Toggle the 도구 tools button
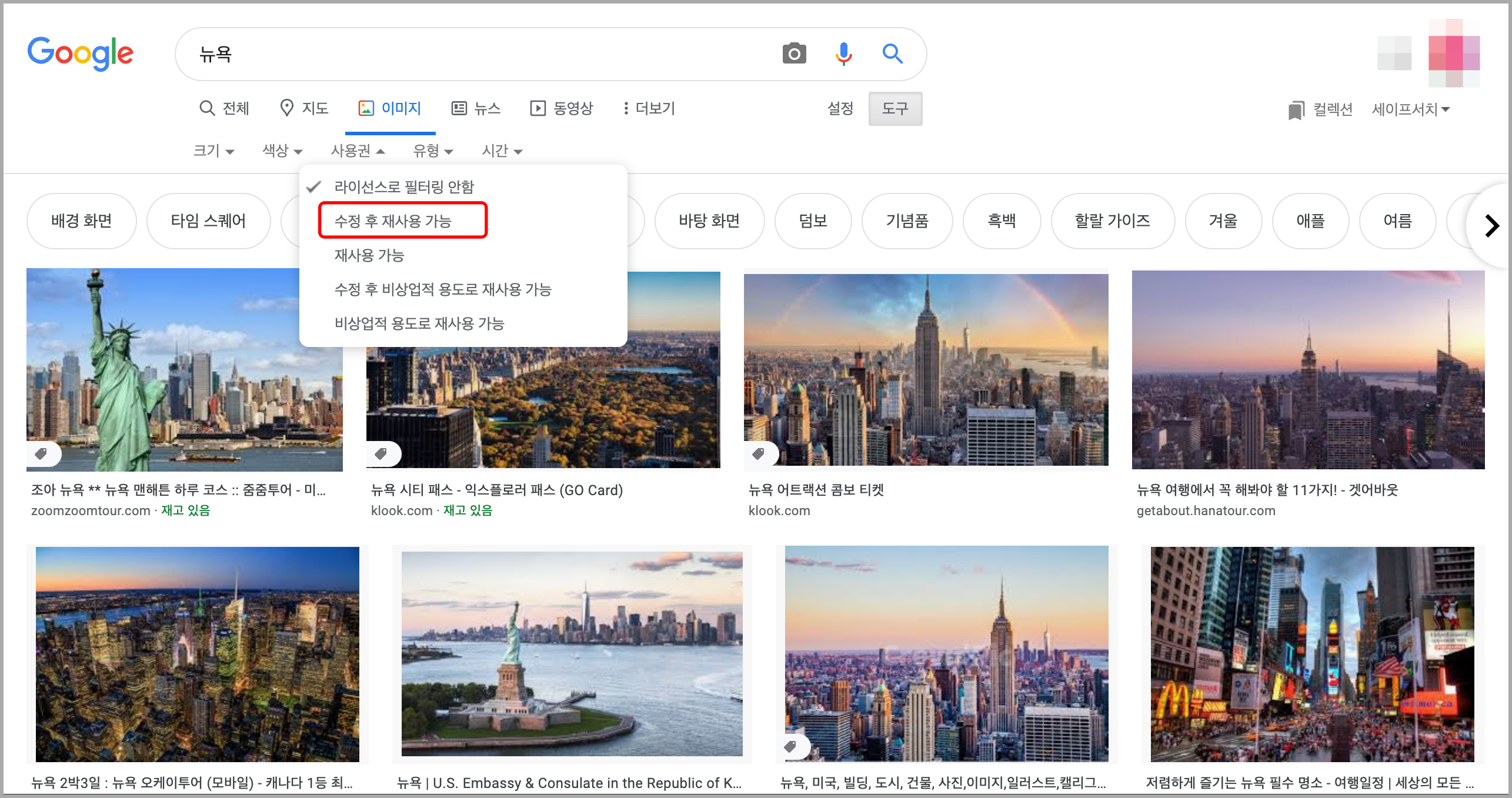The height and width of the screenshot is (798, 1512). coord(894,109)
